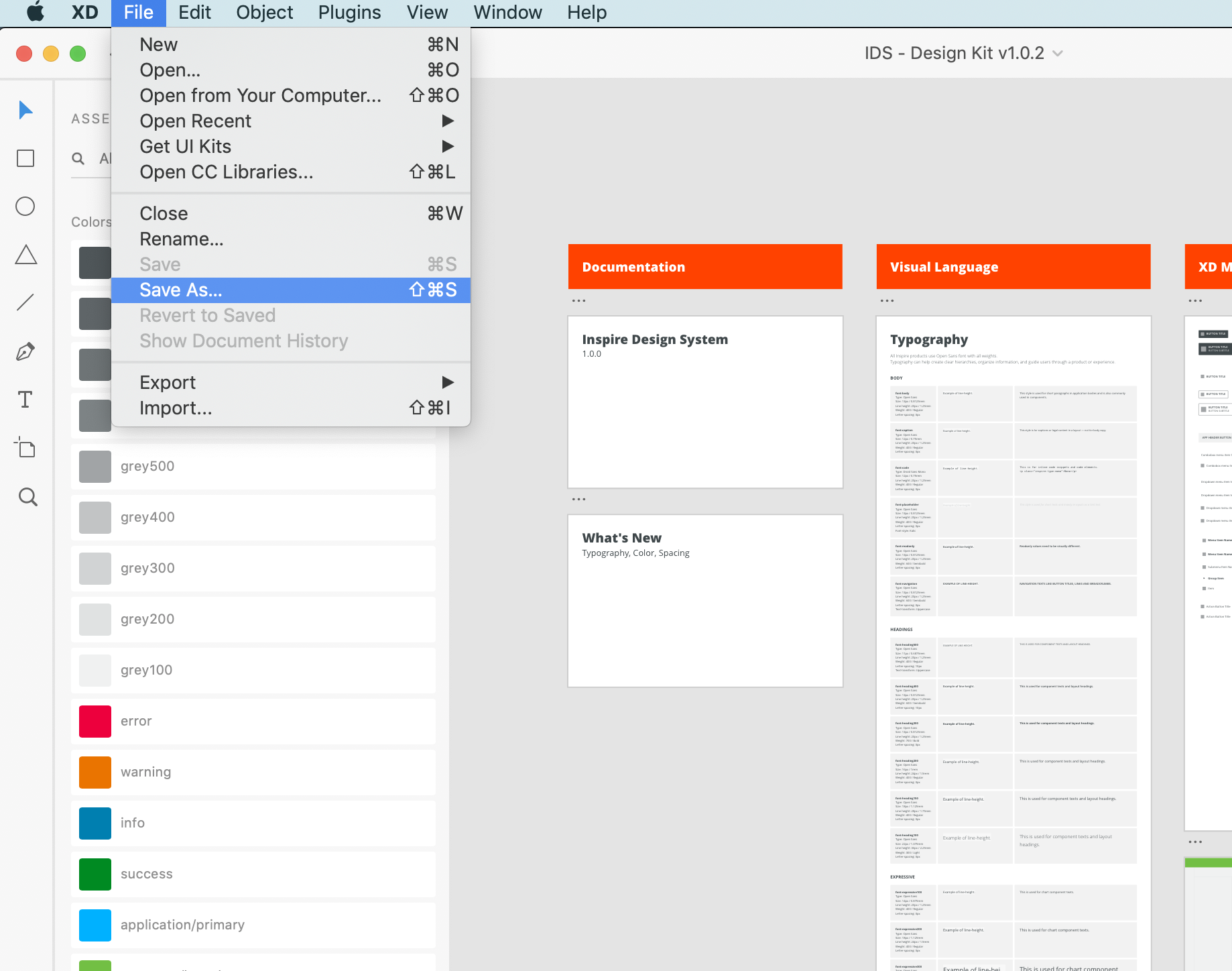Choose Open... from the File menu
Screen dimensions: 1232x971
coord(291,70)
